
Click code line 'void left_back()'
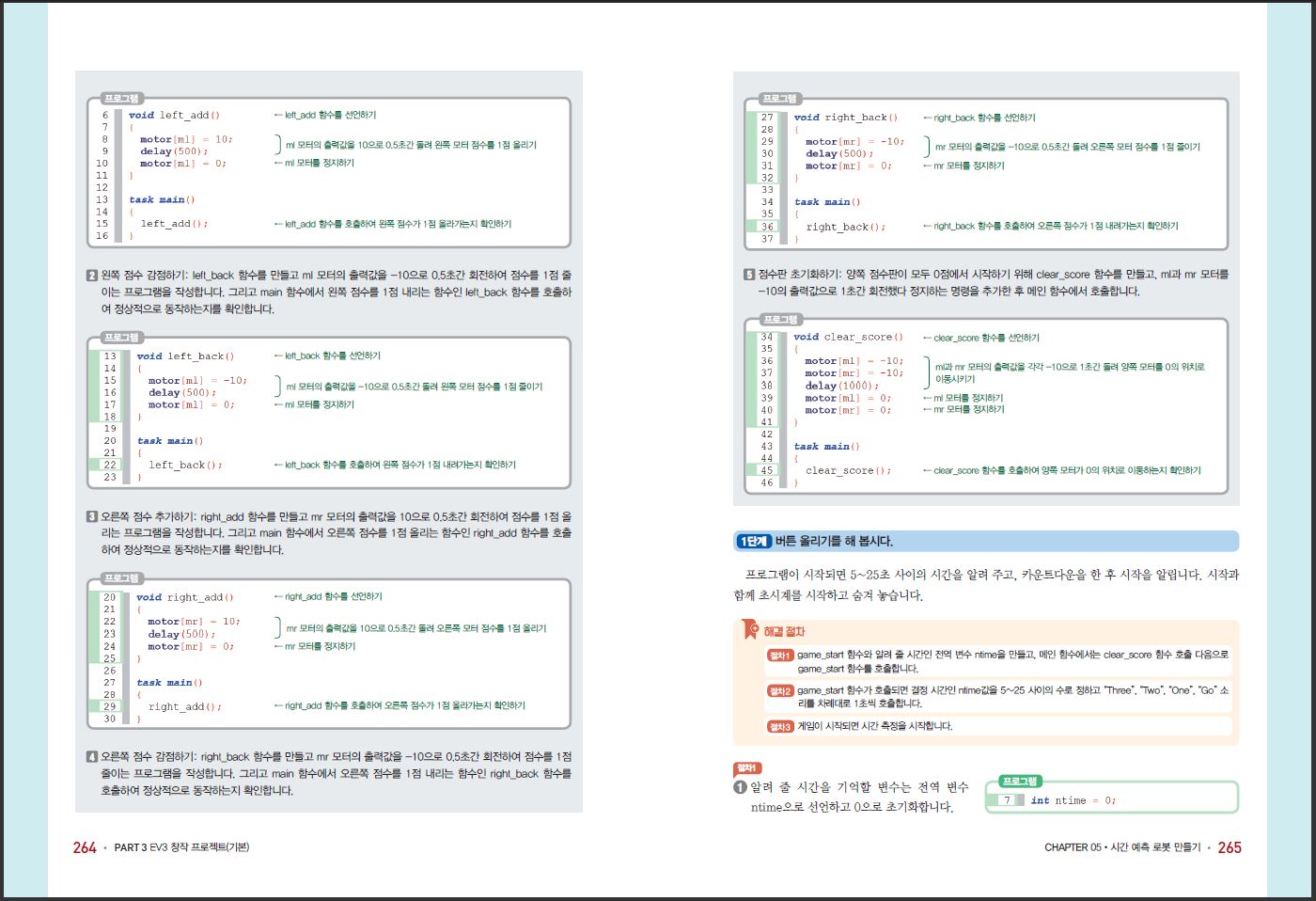click(185, 356)
